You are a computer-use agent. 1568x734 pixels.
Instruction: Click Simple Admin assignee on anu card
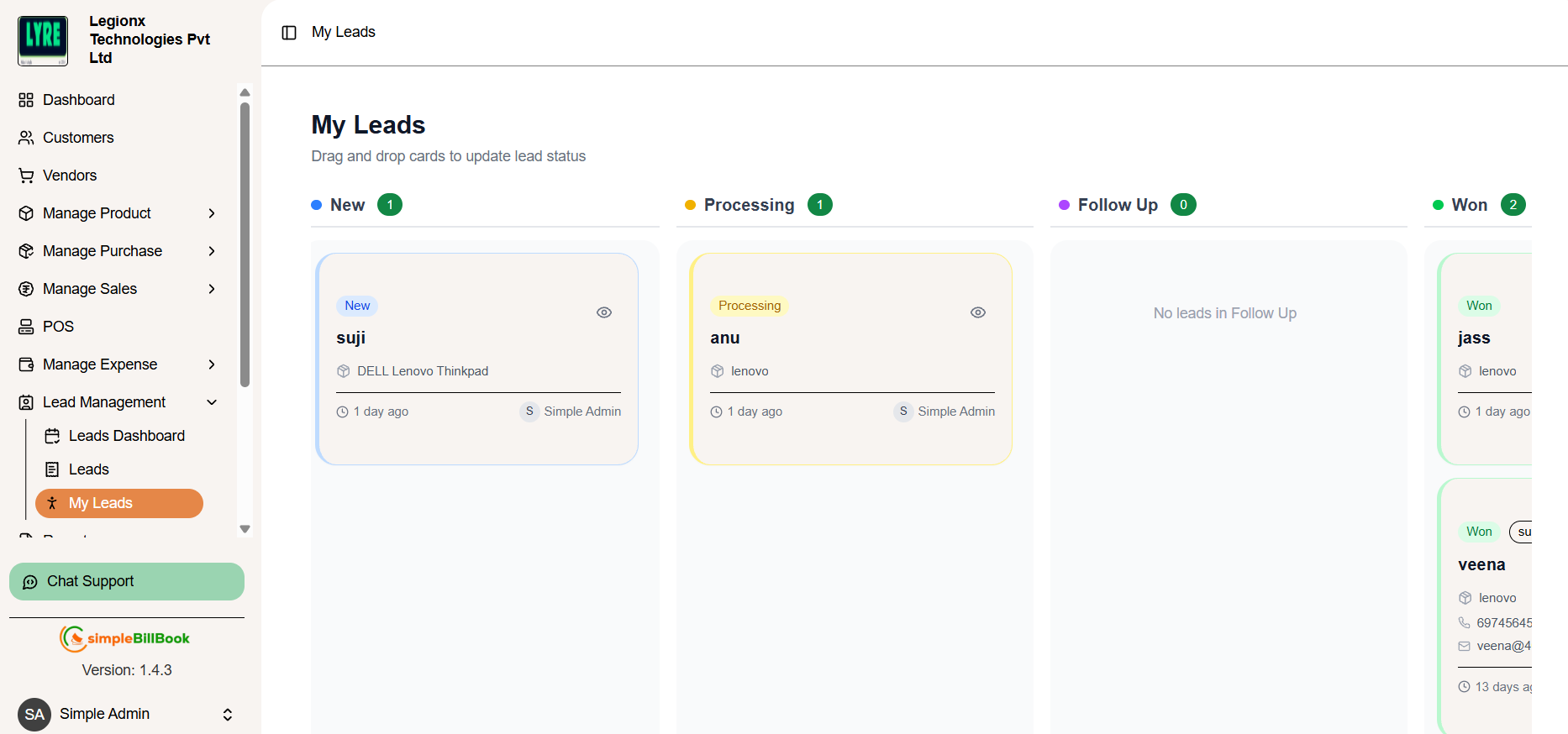944,412
